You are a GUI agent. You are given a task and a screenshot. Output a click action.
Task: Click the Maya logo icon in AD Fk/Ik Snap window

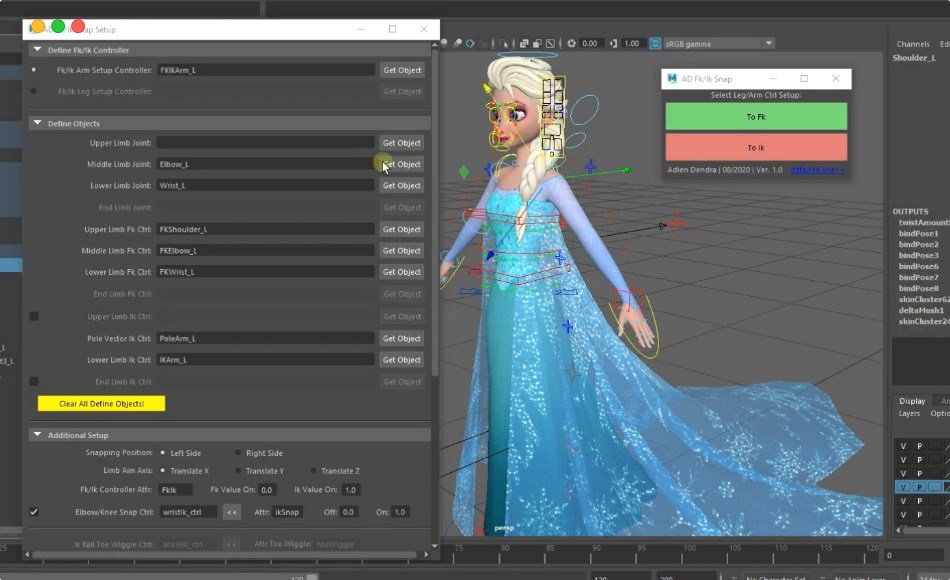click(671, 78)
